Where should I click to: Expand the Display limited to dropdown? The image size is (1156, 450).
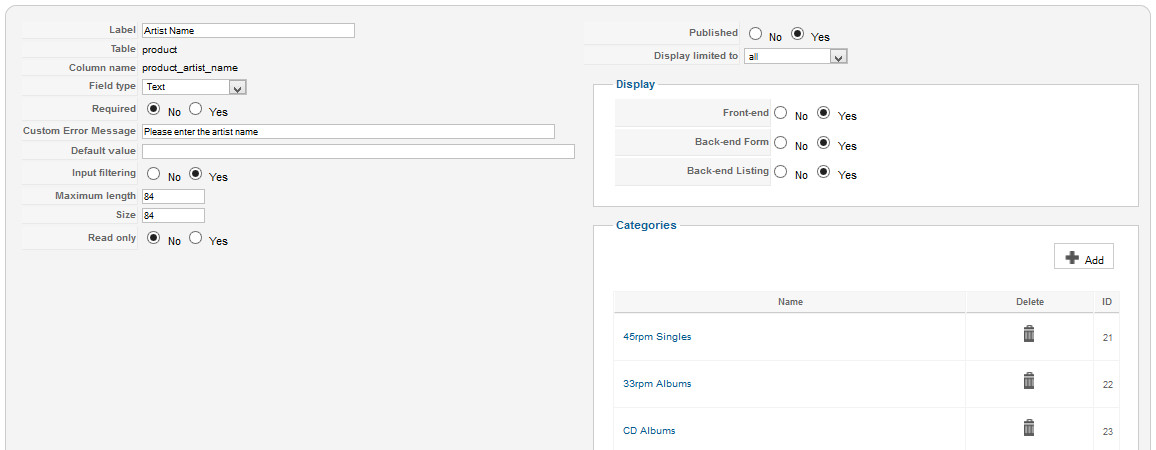(x=795, y=57)
